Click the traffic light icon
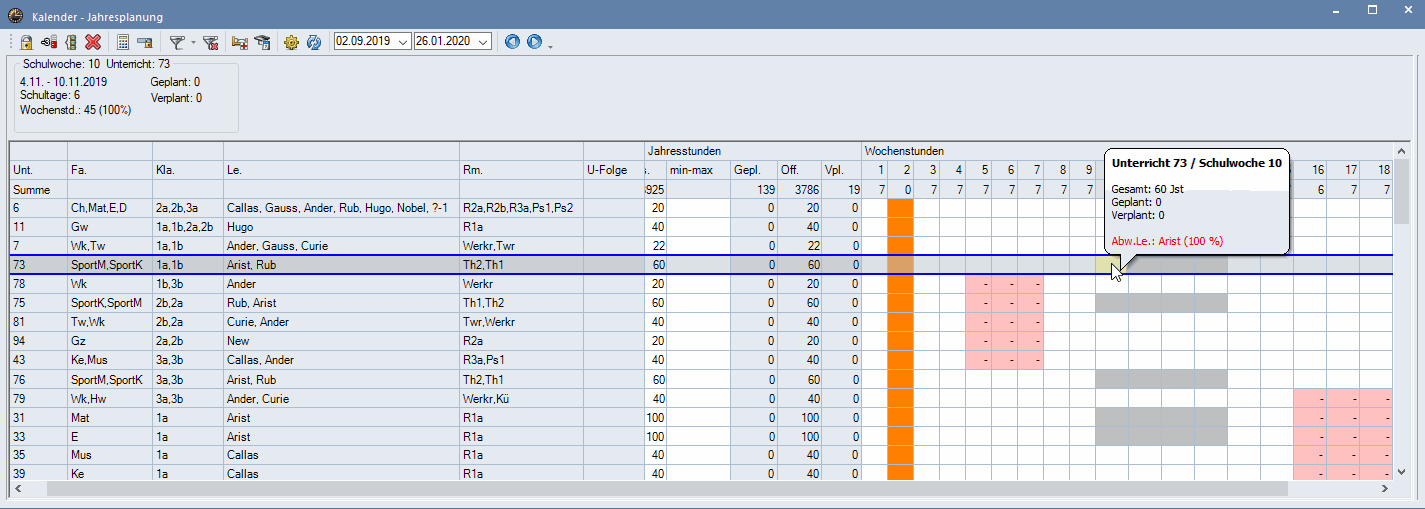The width and height of the screenshot is (1425, 509). pos(70,42)
